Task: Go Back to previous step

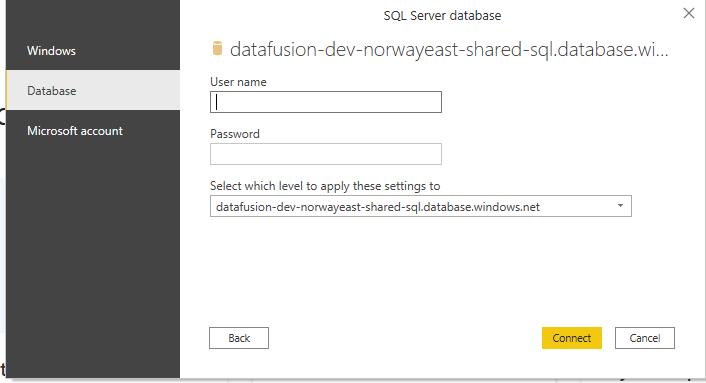Action: click(239, 338)
